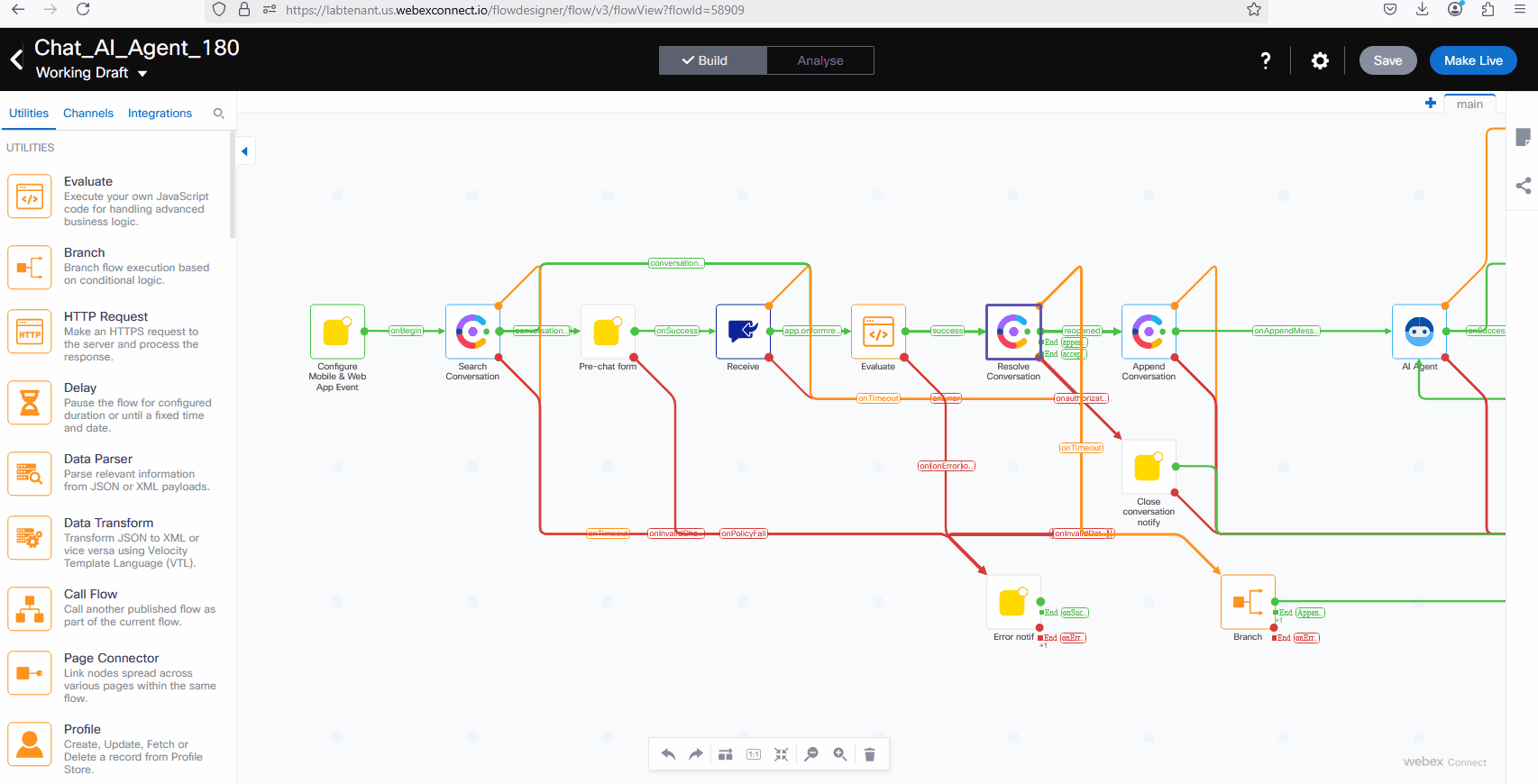Click the Make Live button
This screenshot has width=1538, height=784.
(1473, 60)
